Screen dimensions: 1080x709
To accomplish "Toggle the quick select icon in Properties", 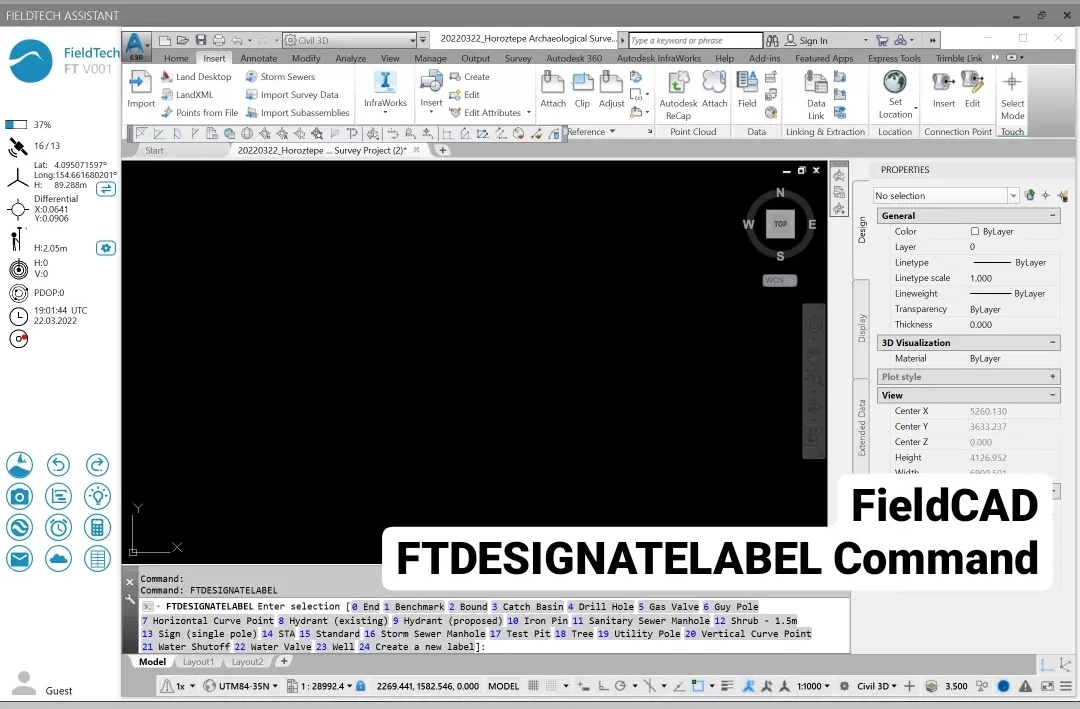I will (1062, 196).
